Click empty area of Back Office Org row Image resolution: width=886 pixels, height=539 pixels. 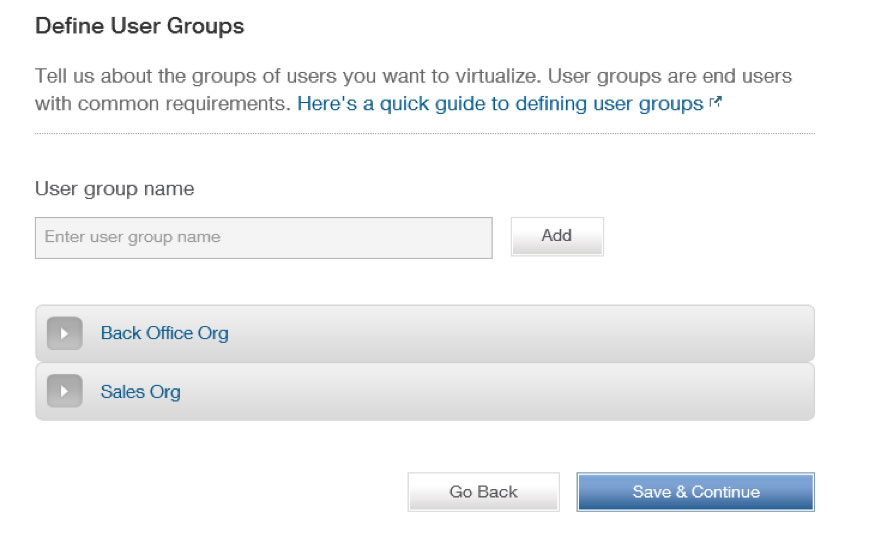pyautogui.click(x=520, y=333)
